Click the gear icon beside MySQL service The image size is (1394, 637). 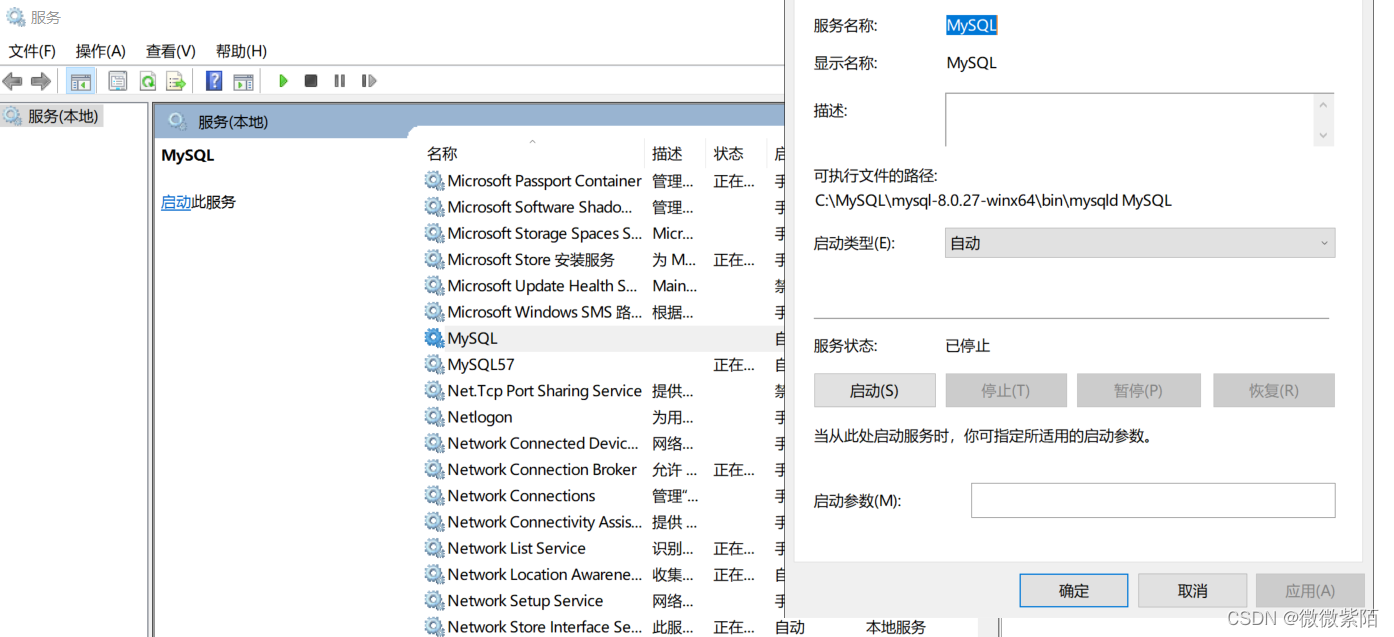(434, 338)
